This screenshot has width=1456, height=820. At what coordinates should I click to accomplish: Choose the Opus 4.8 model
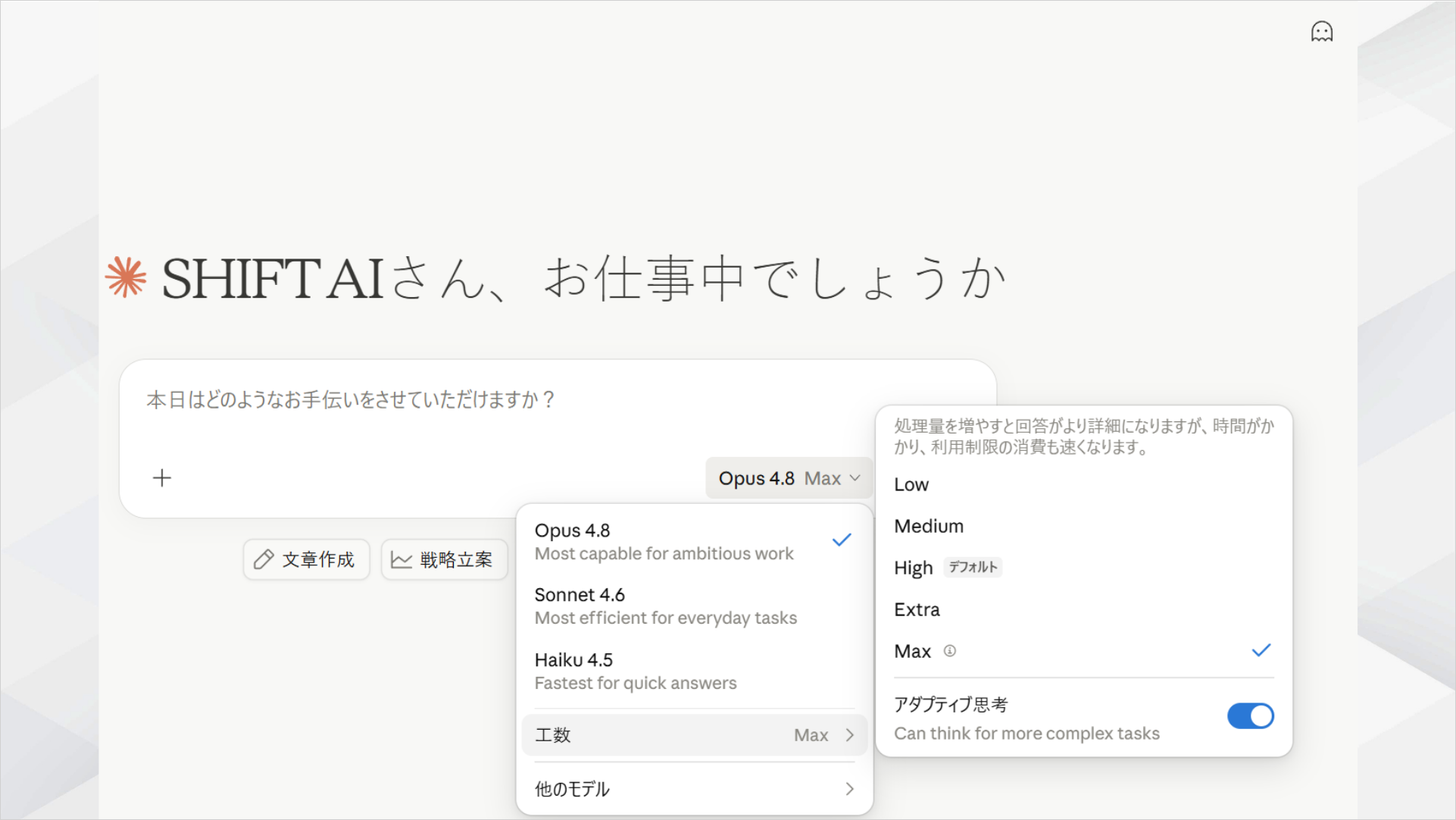(694, 542)
